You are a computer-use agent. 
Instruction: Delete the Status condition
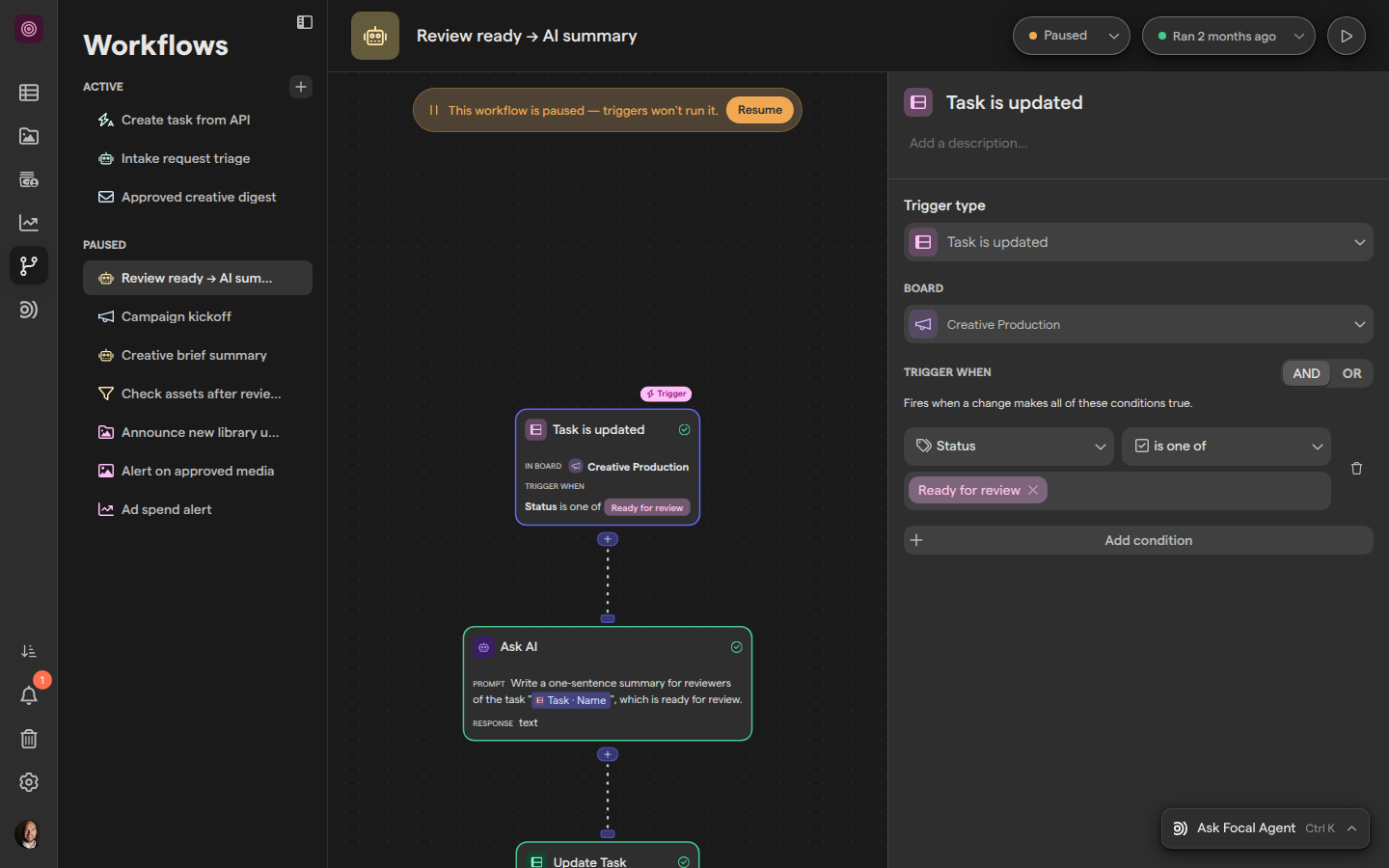tap(1356, 468)
